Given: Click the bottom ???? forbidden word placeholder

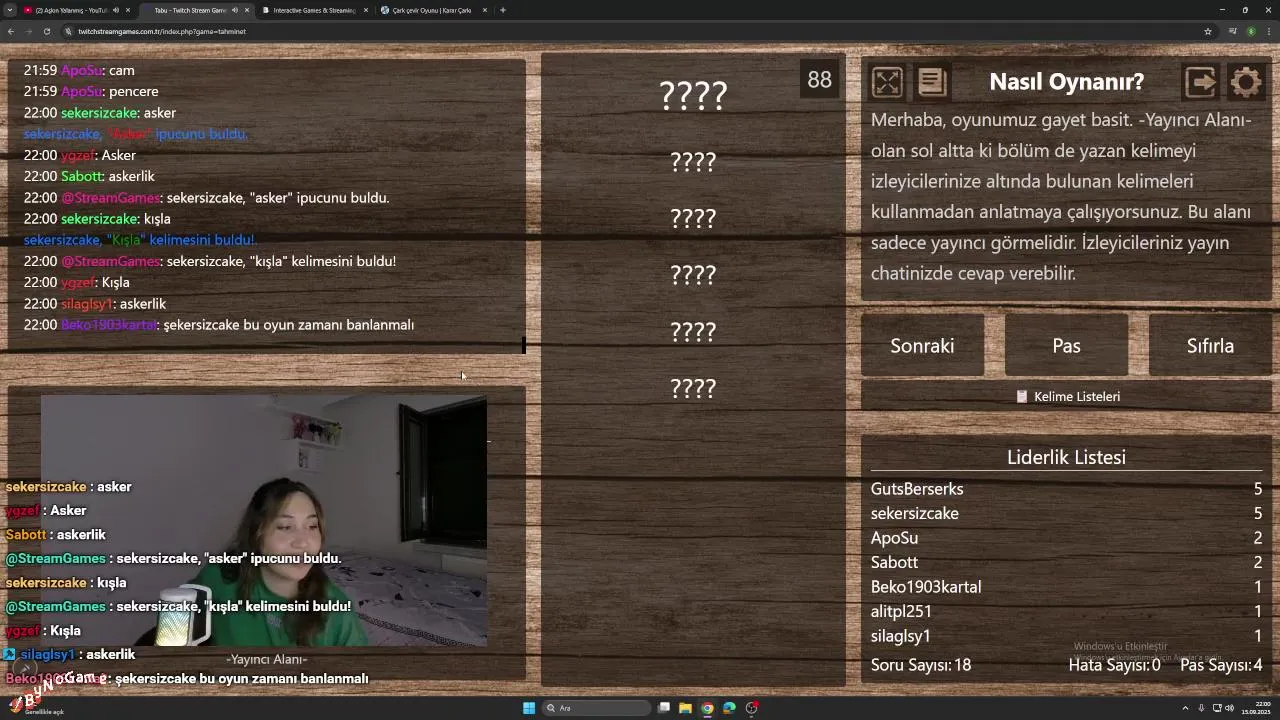Looking at the screenshot, I should pyautogui.click(x=693, y=389).
